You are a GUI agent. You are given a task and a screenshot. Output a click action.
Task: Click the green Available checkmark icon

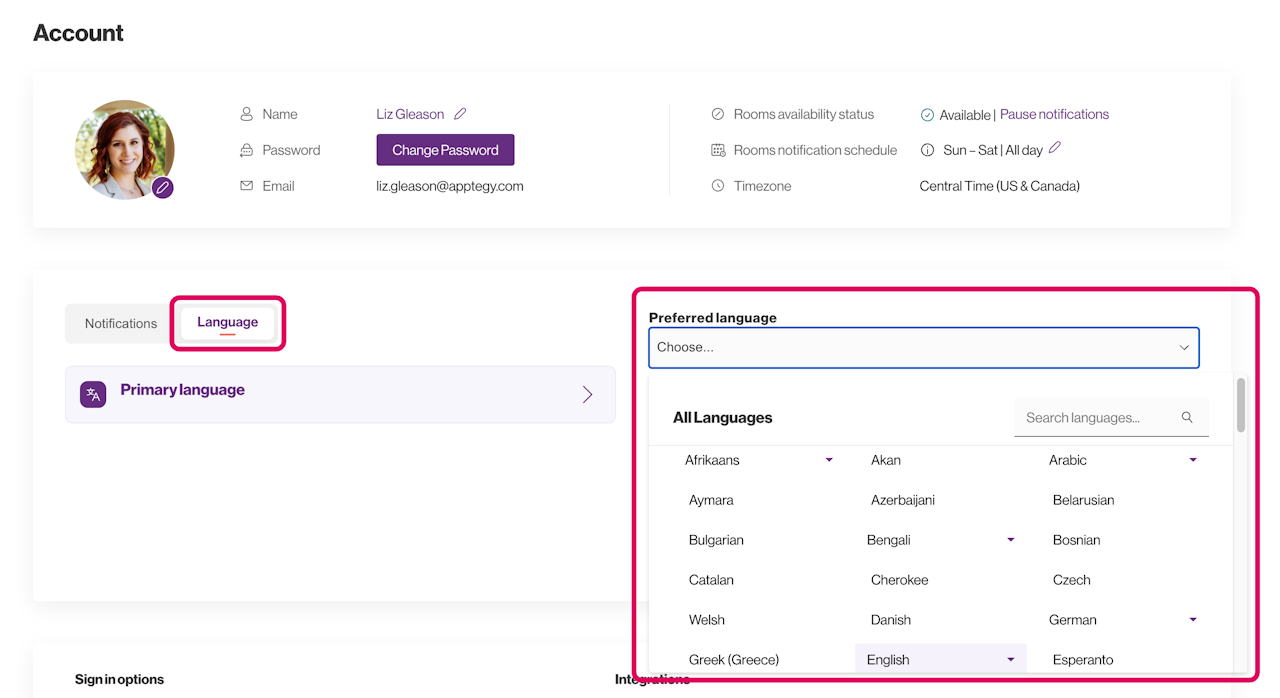pos(927,115)
